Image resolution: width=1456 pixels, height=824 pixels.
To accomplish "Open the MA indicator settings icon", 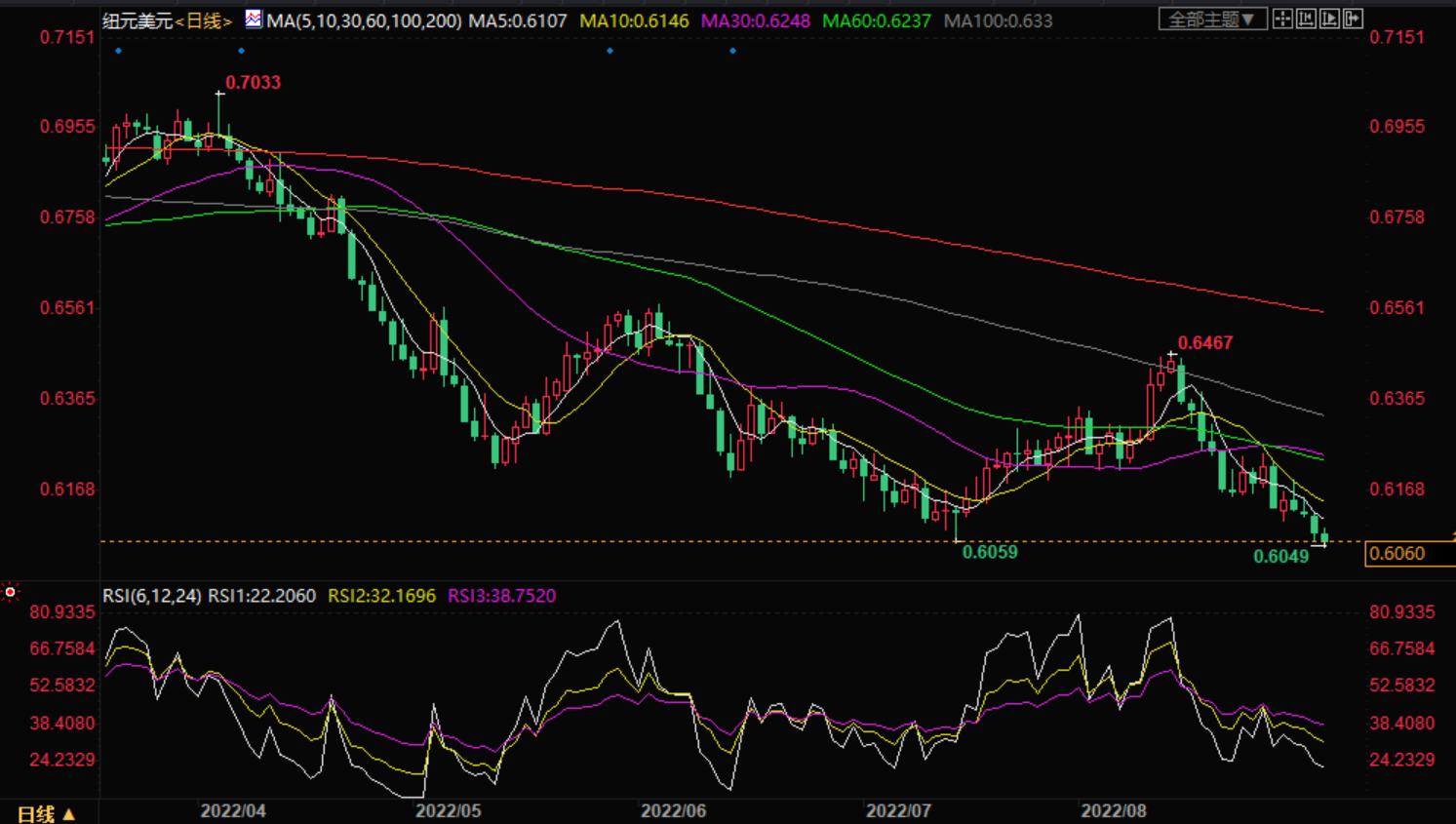I will 254,19.
